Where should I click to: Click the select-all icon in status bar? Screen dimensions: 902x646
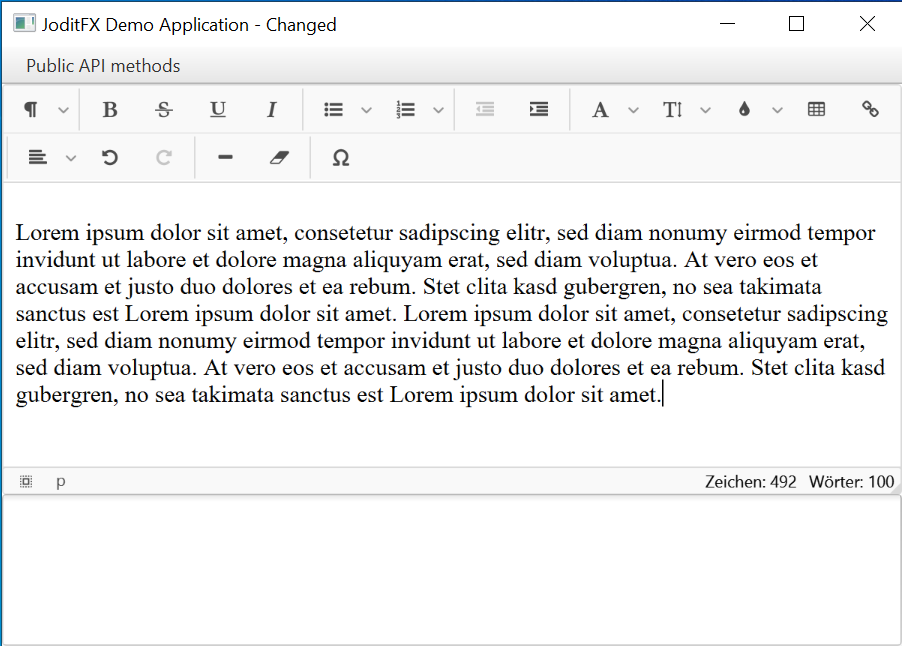tap(26, 481)
